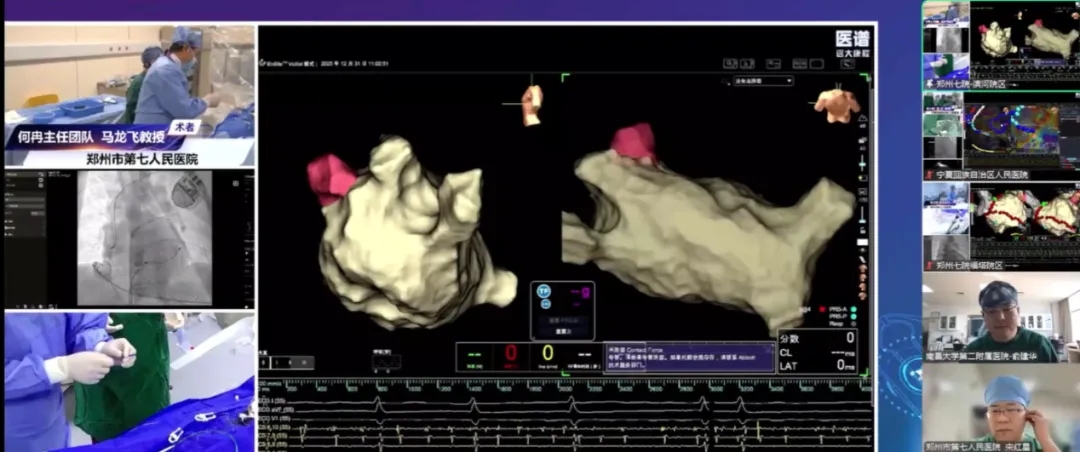Click the yellow time value 0 readout
The height and width of the screenshot is (452, 1080).
[547, 354]
